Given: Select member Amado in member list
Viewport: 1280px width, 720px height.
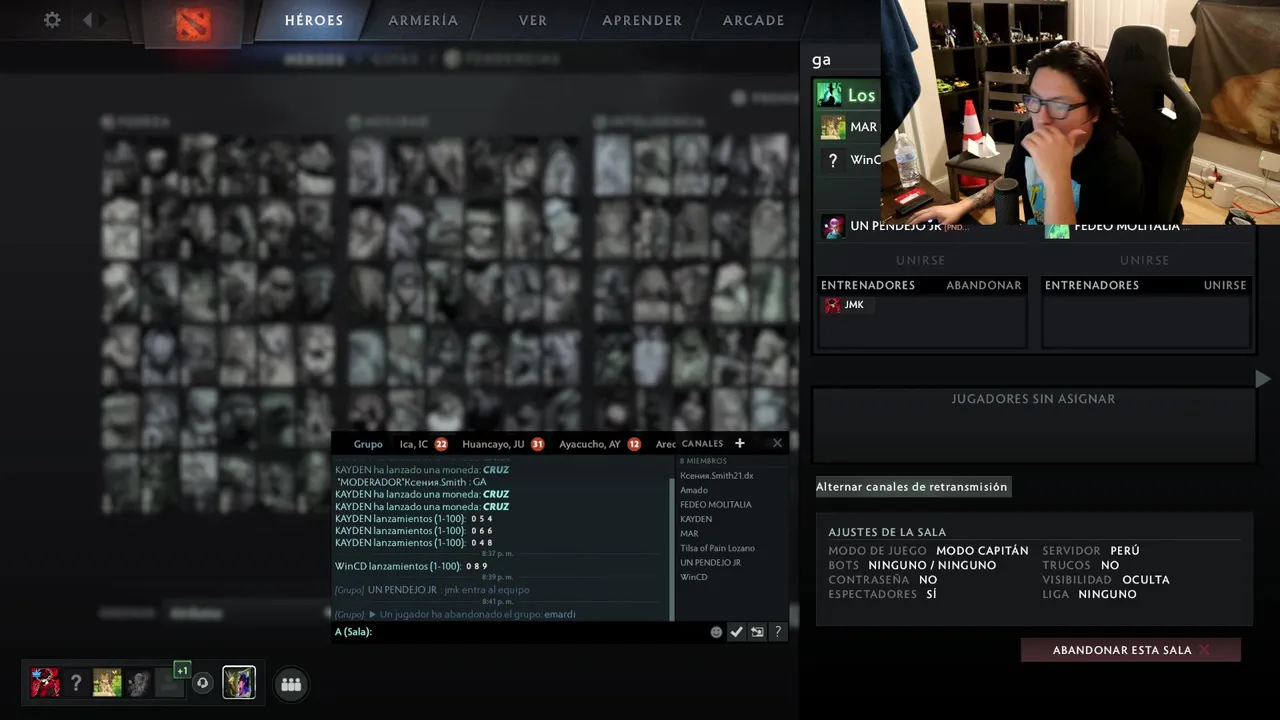Looking at the screenshot, I should coord(694,490).
